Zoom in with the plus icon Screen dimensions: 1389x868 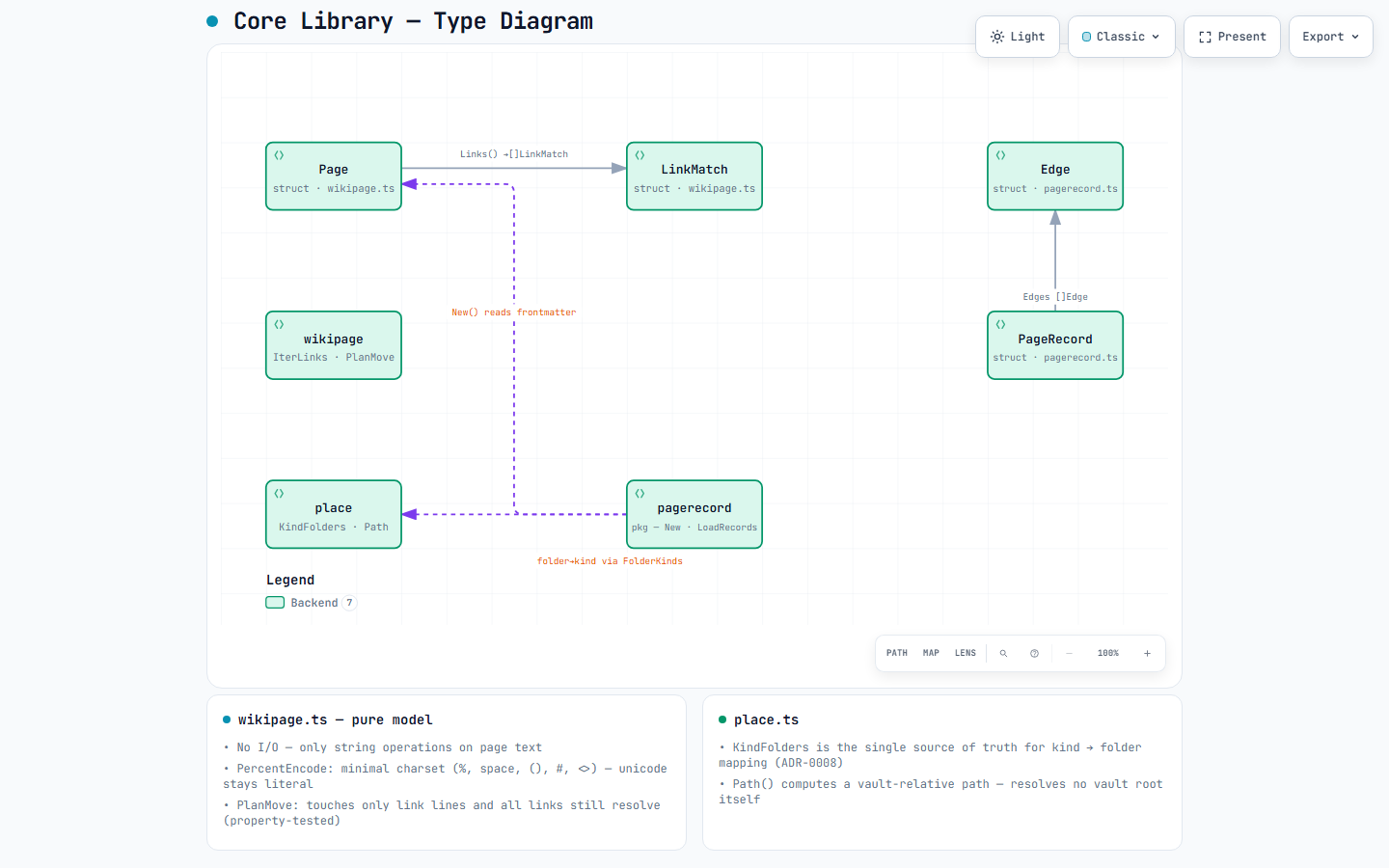[x=1147, y=653]
